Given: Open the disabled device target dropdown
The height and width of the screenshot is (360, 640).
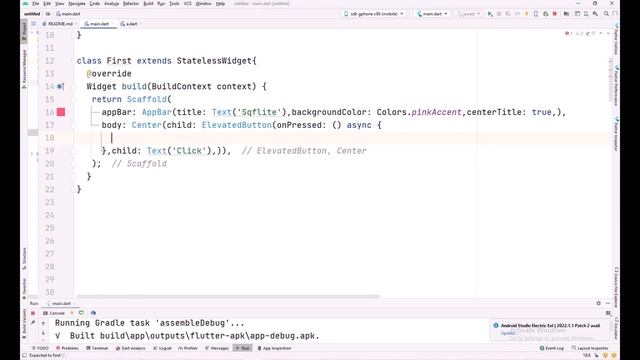Looking at the screenshot, I should pyautogui.click(x=468, y=14).
